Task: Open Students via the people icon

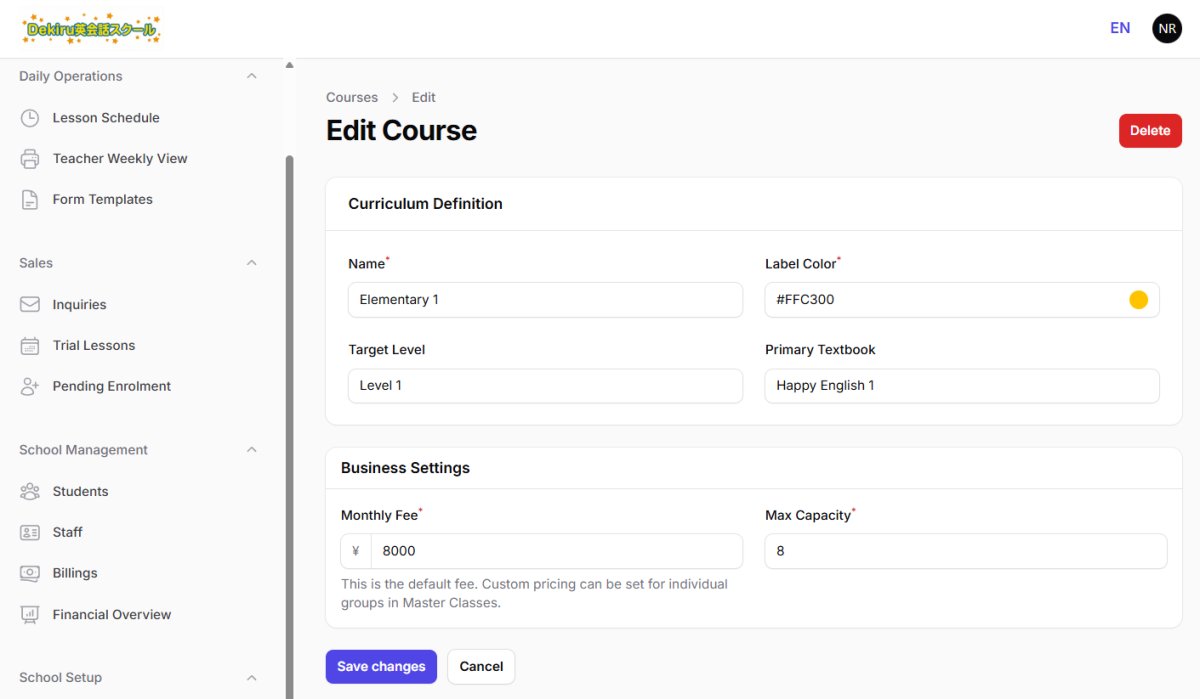Action: [30, 491]
